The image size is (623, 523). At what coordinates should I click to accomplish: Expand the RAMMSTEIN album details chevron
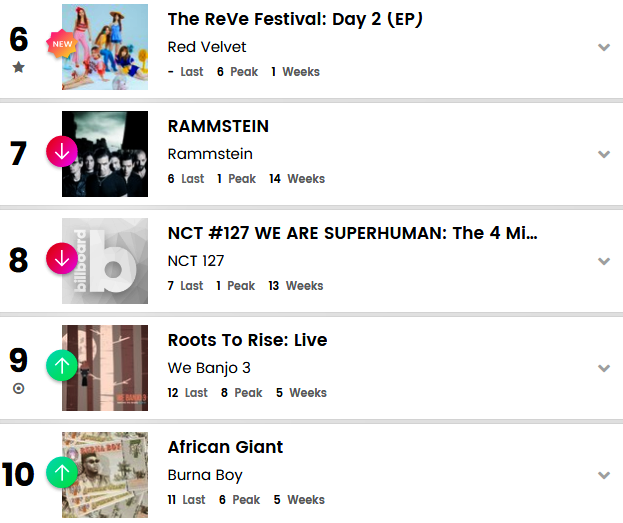pos(603,154)
